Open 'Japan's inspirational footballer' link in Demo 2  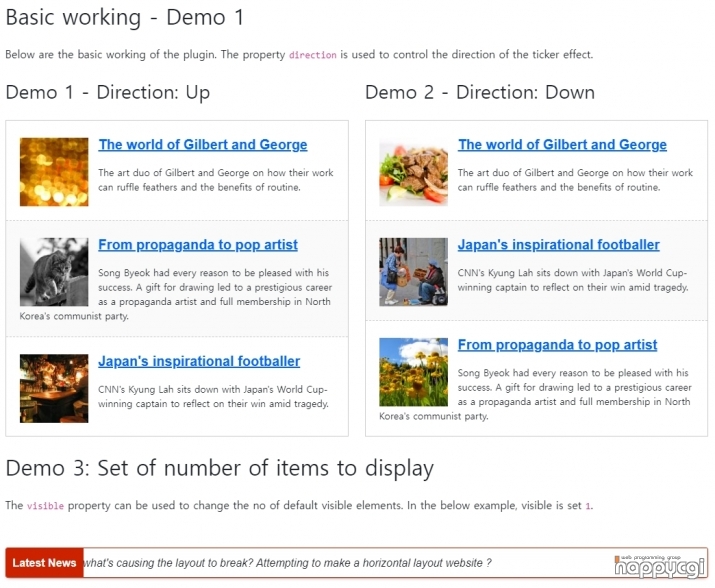click(559, 245)
